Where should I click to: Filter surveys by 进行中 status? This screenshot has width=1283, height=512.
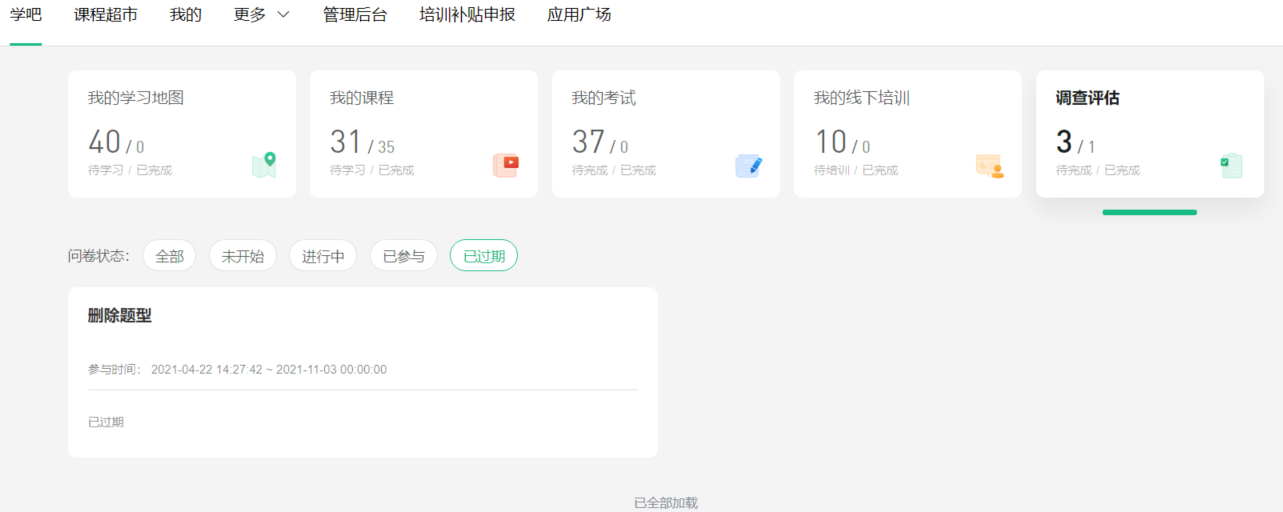[323, 256]
